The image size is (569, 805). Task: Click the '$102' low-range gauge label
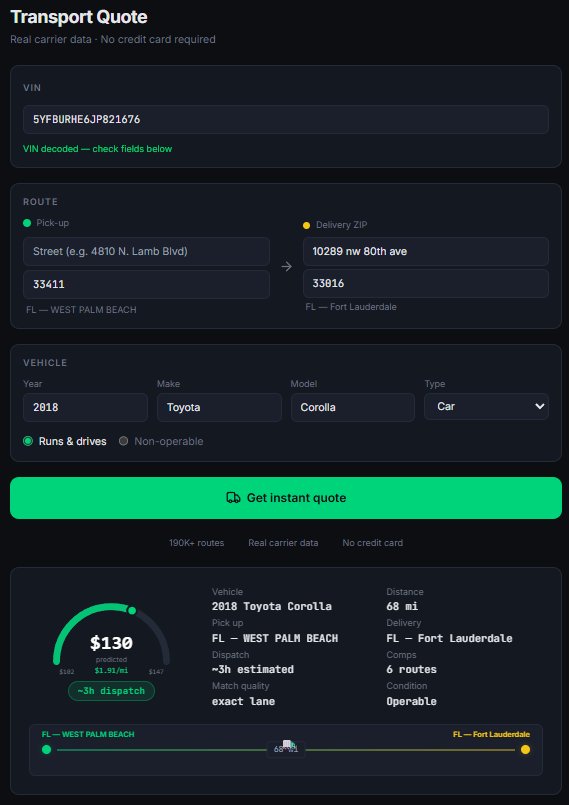tap(67, 672)
